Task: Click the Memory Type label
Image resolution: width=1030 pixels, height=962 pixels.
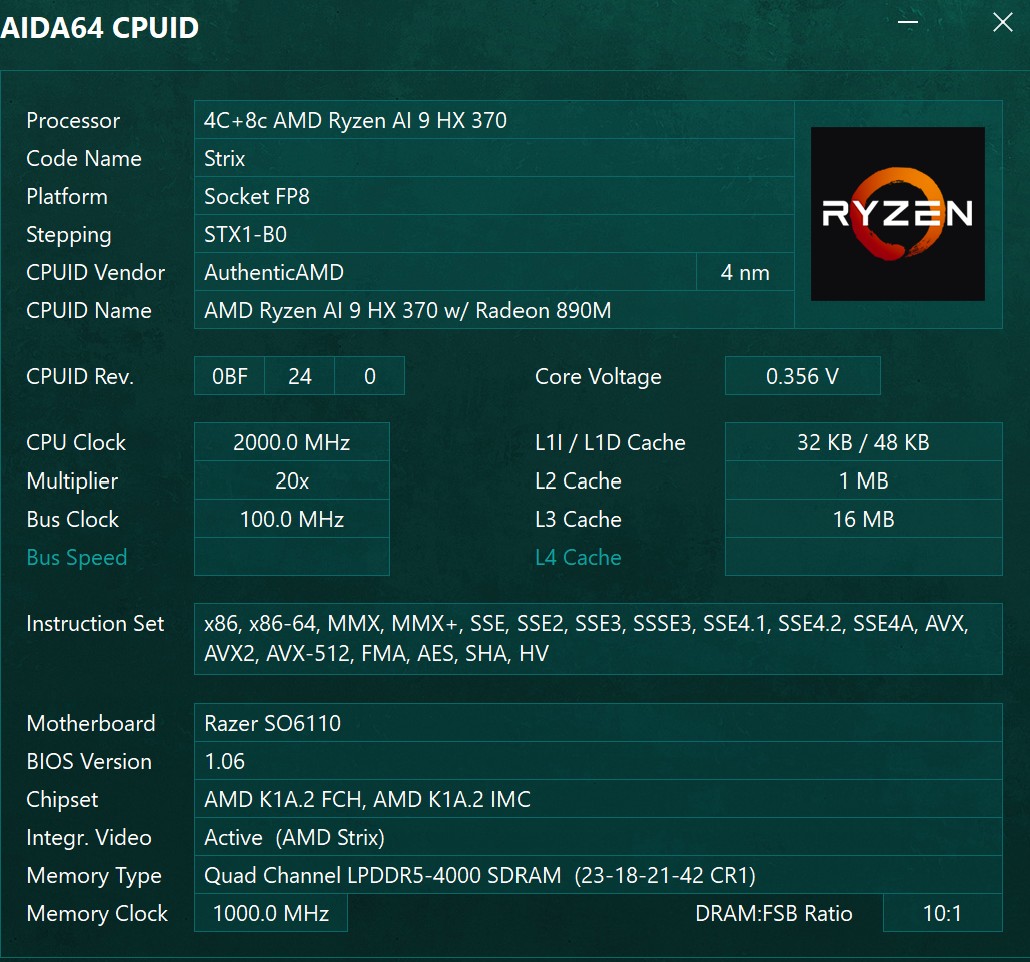Action: click(94, 876)
